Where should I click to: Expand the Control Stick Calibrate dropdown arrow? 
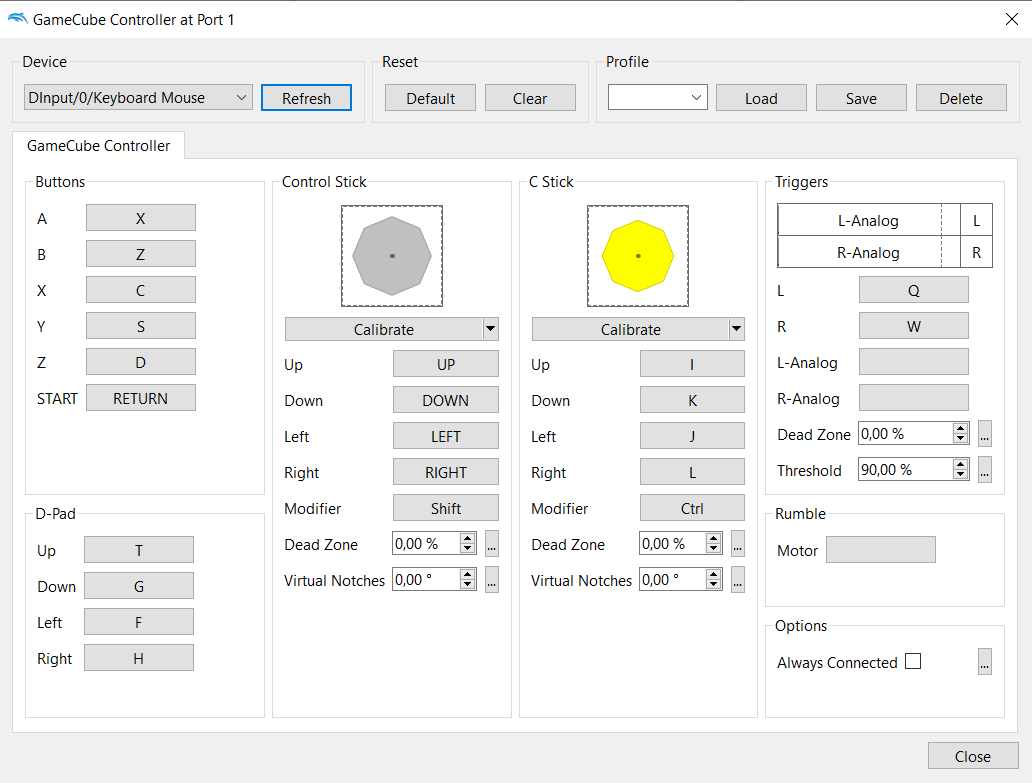491,329
